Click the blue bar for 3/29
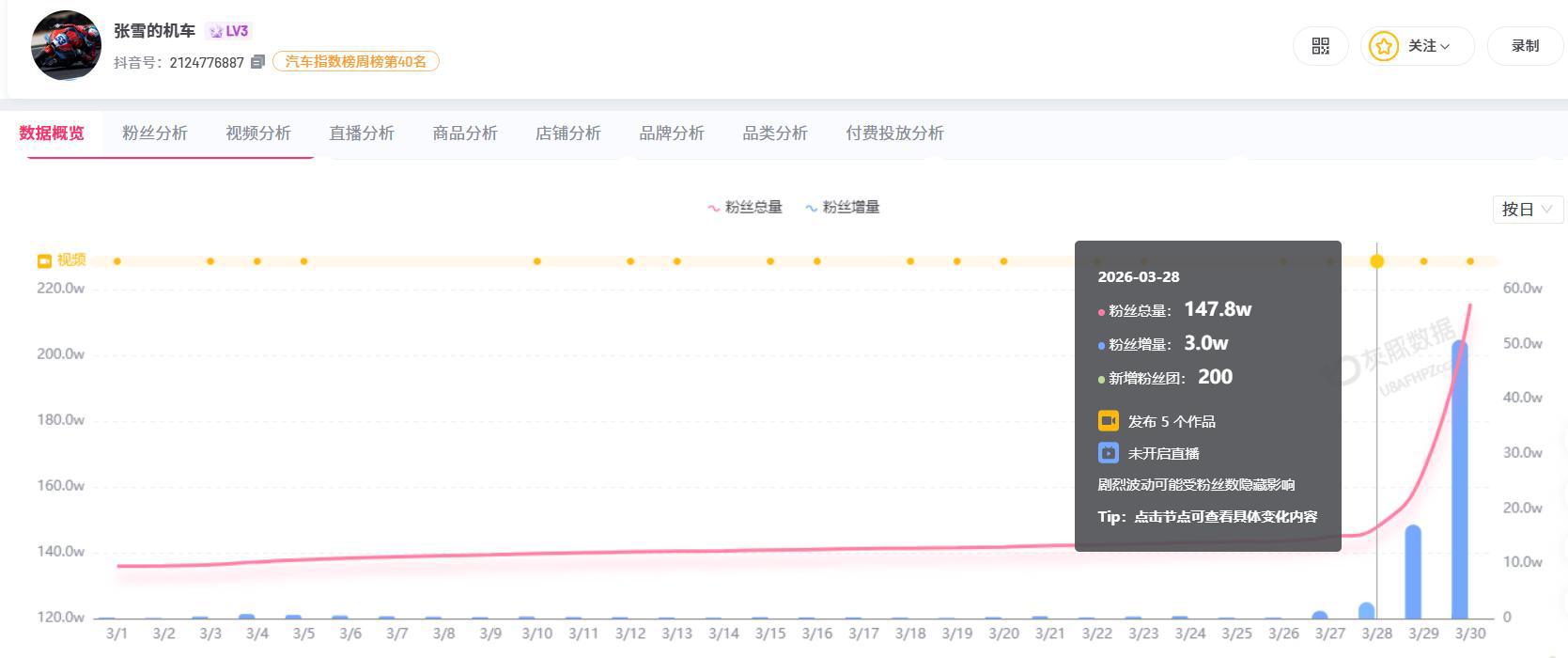The width and height of the screenshot is (1568, 658). tap(1412, 572)
